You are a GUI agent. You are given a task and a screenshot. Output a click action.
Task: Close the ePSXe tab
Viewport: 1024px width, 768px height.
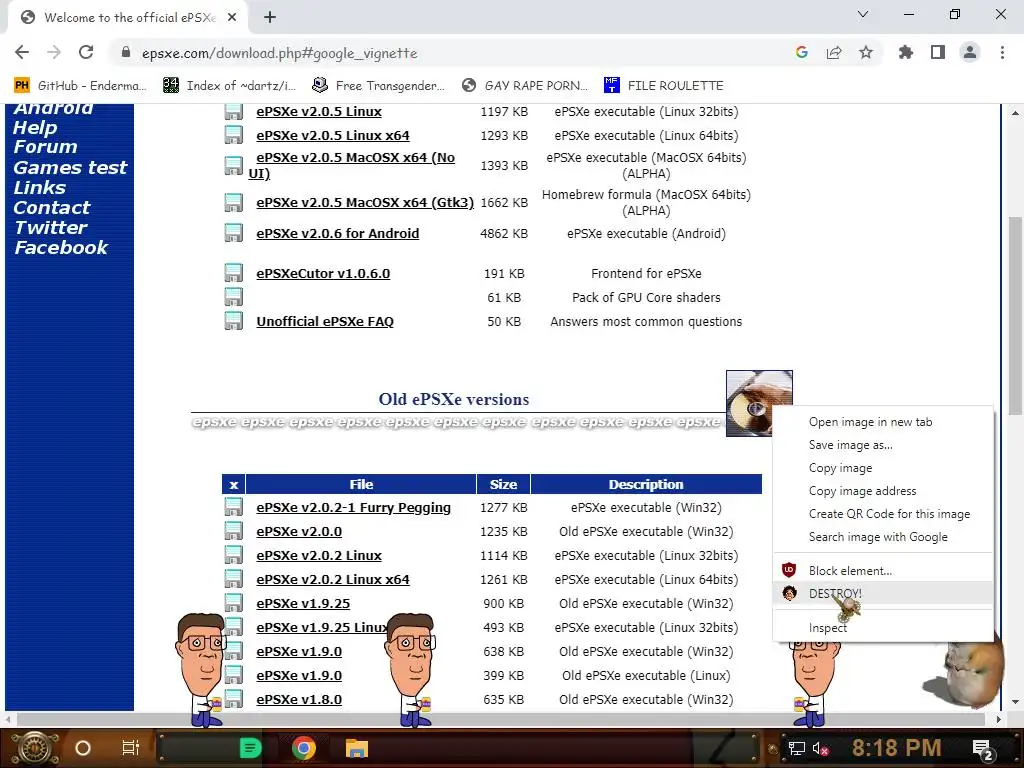(232, 17)
